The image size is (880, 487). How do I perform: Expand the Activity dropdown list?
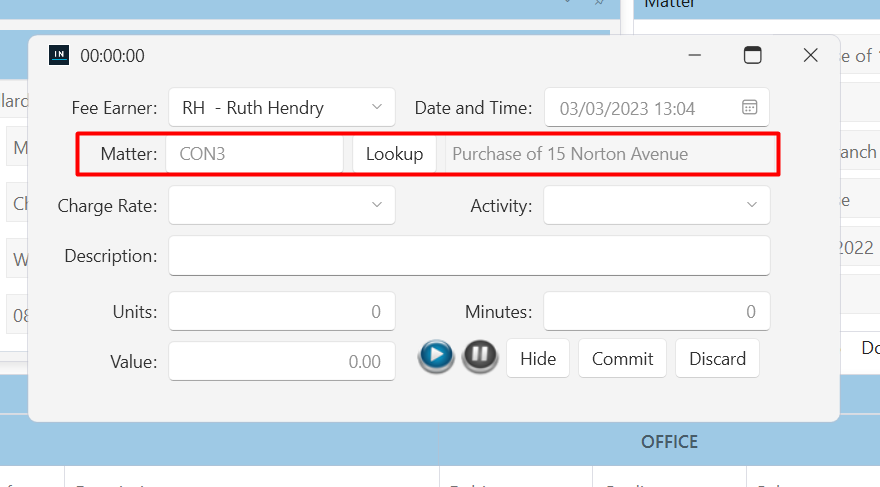pos(752,205)
